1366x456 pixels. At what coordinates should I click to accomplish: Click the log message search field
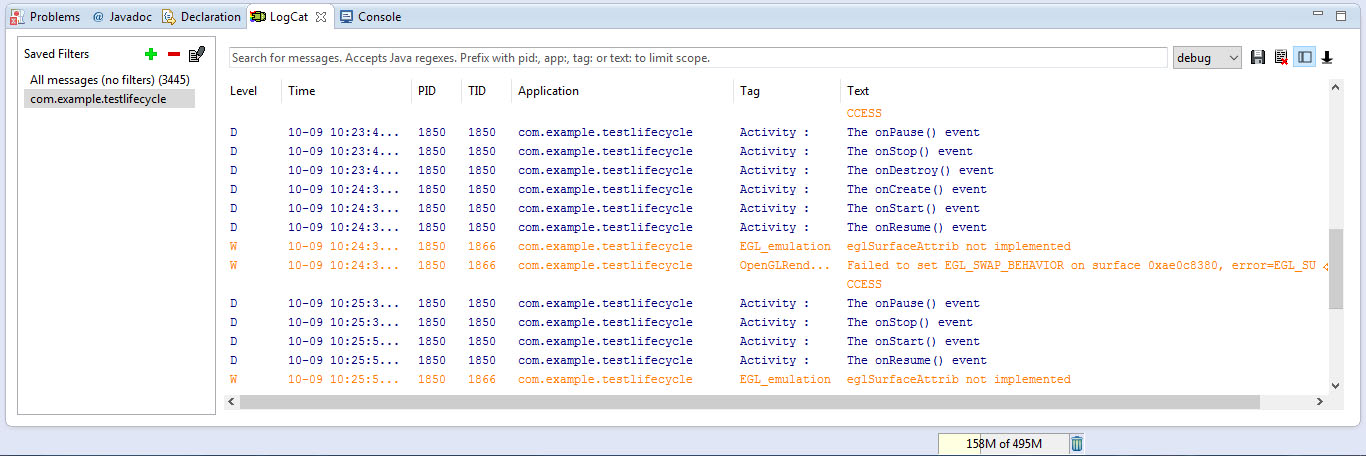698,58
